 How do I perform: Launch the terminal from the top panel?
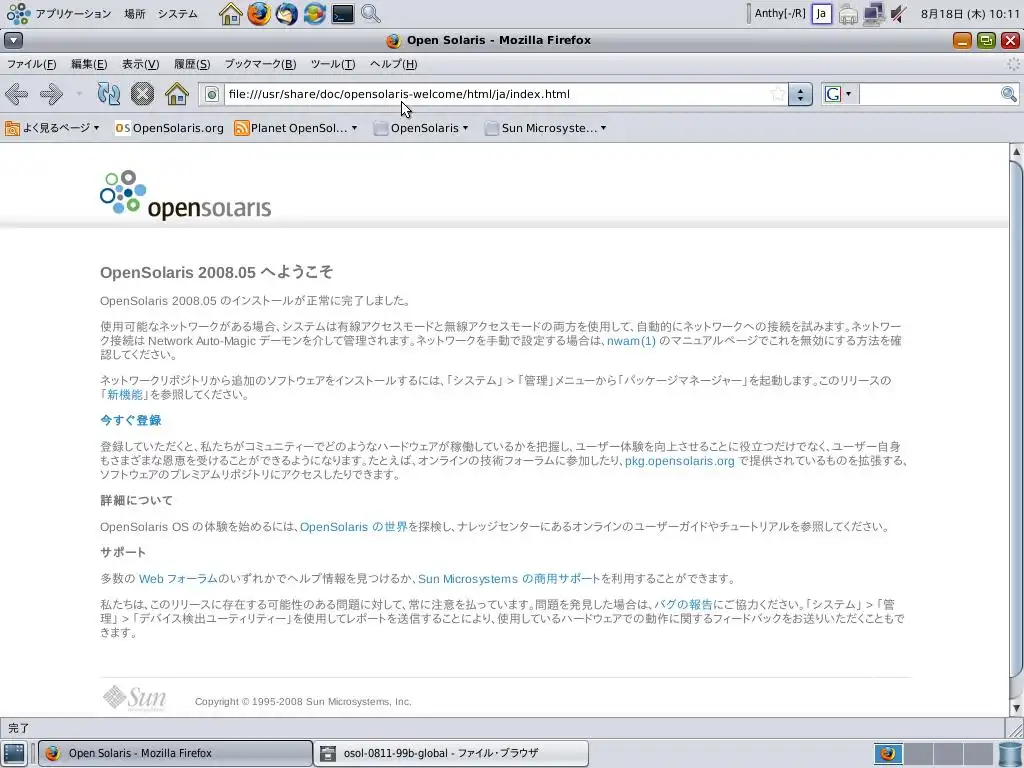342,14
